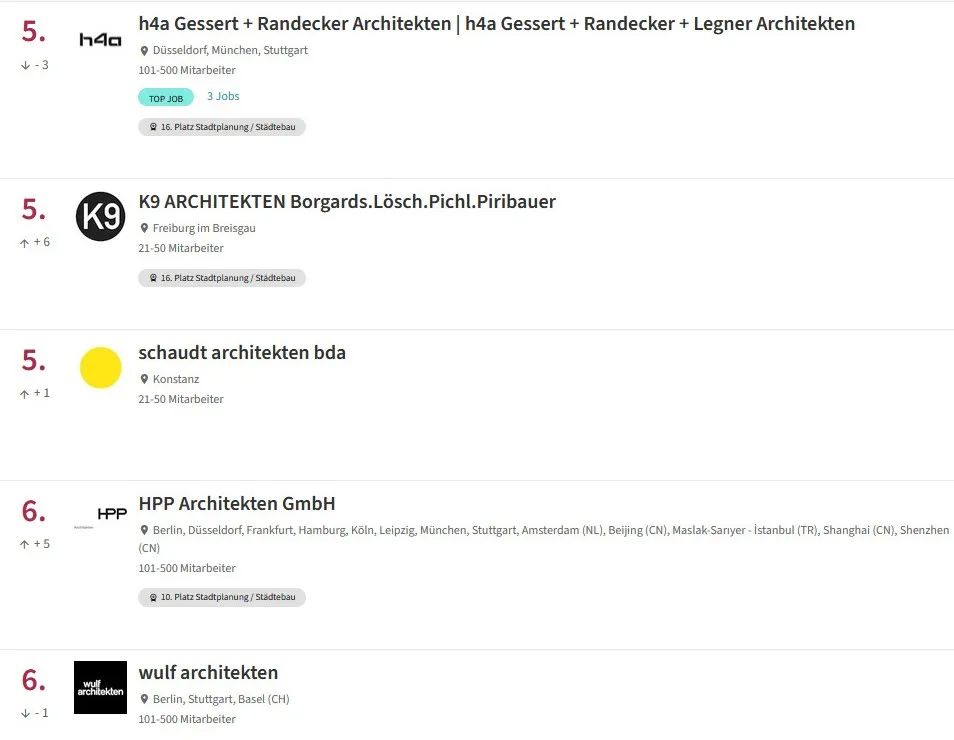The width and height of the screenshot is (954, 740).
Task: Click rank number 5 of the h4a entry
Action: tap(33, 32)
